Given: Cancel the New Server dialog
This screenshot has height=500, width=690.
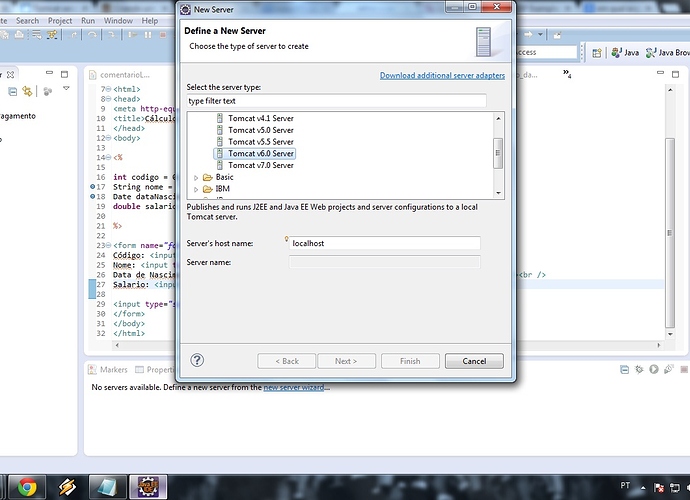Looking at the screenshot, I should (x=474, y=361).
